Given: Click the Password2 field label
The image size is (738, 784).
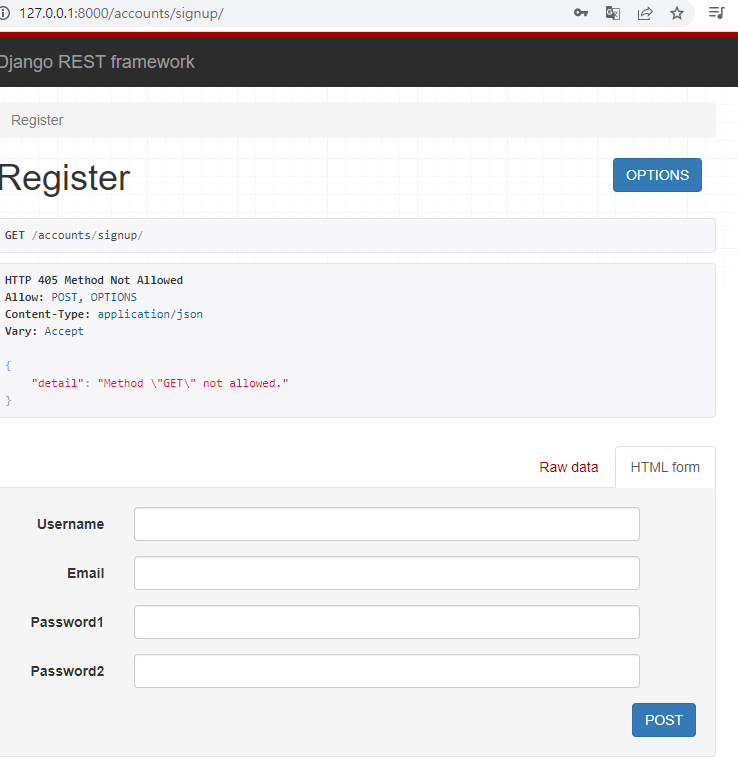Looking at the screenshot, I should tap(68, 671).
